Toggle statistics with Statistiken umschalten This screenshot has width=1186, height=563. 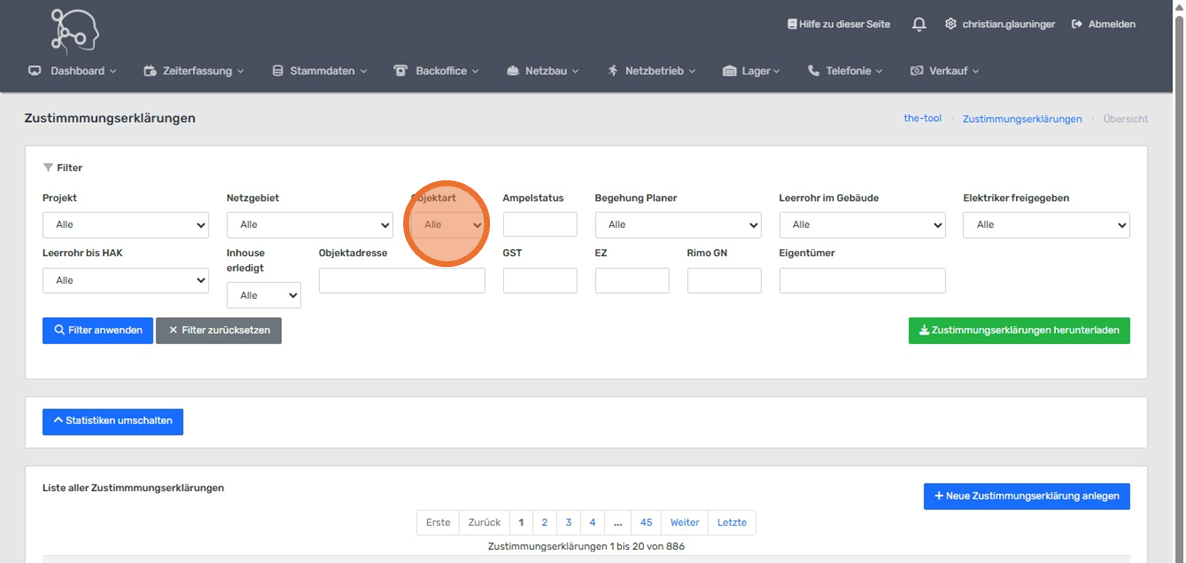pyautogui.click(x=112, y=421)
